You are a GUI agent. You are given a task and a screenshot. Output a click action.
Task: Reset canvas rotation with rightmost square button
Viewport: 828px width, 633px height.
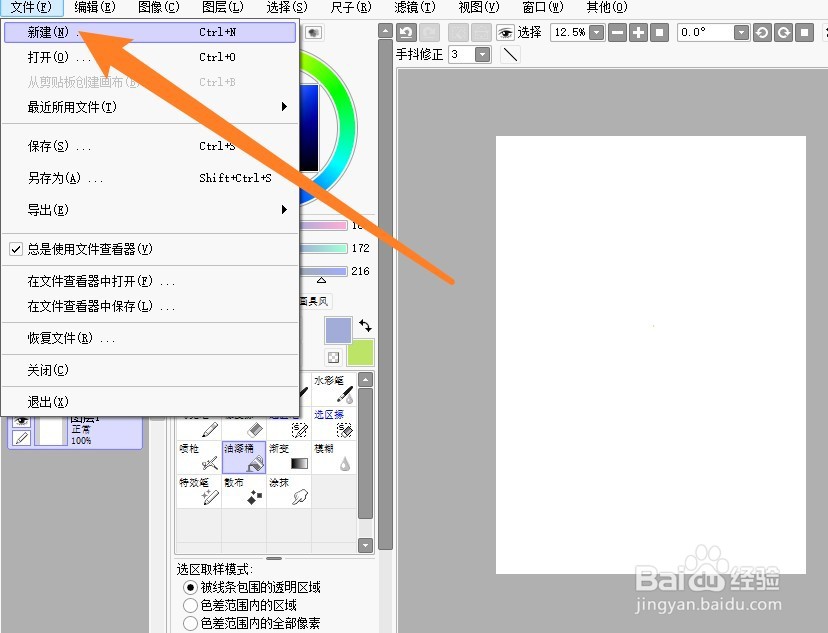804,33
